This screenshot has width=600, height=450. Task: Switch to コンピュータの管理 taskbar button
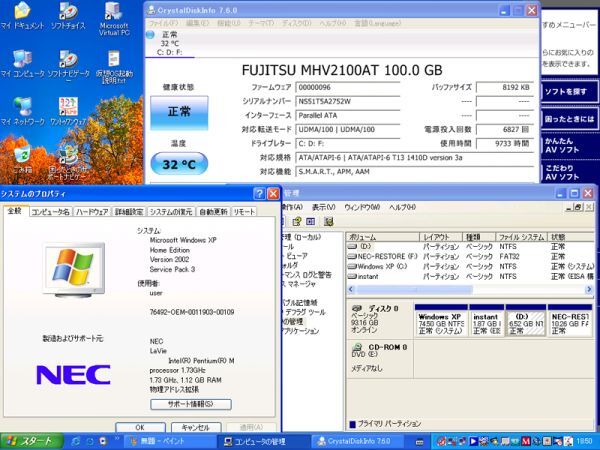[263, 442]
